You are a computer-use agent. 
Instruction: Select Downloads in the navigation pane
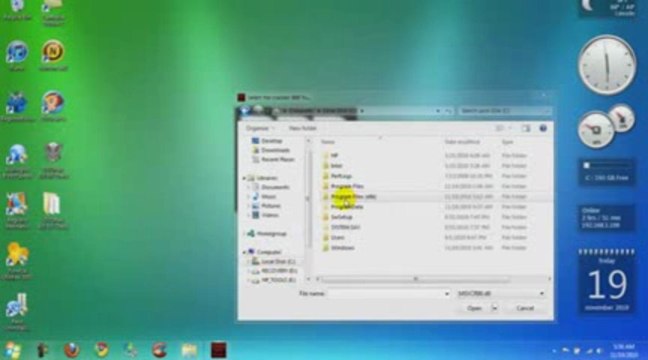point(275,150)
